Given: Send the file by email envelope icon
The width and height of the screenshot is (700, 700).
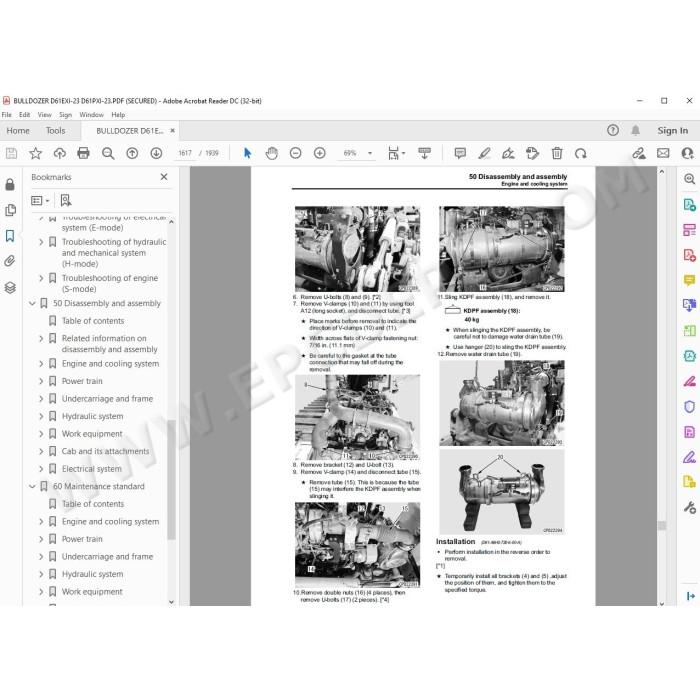Looking at the screenshot, I should 663,153.
